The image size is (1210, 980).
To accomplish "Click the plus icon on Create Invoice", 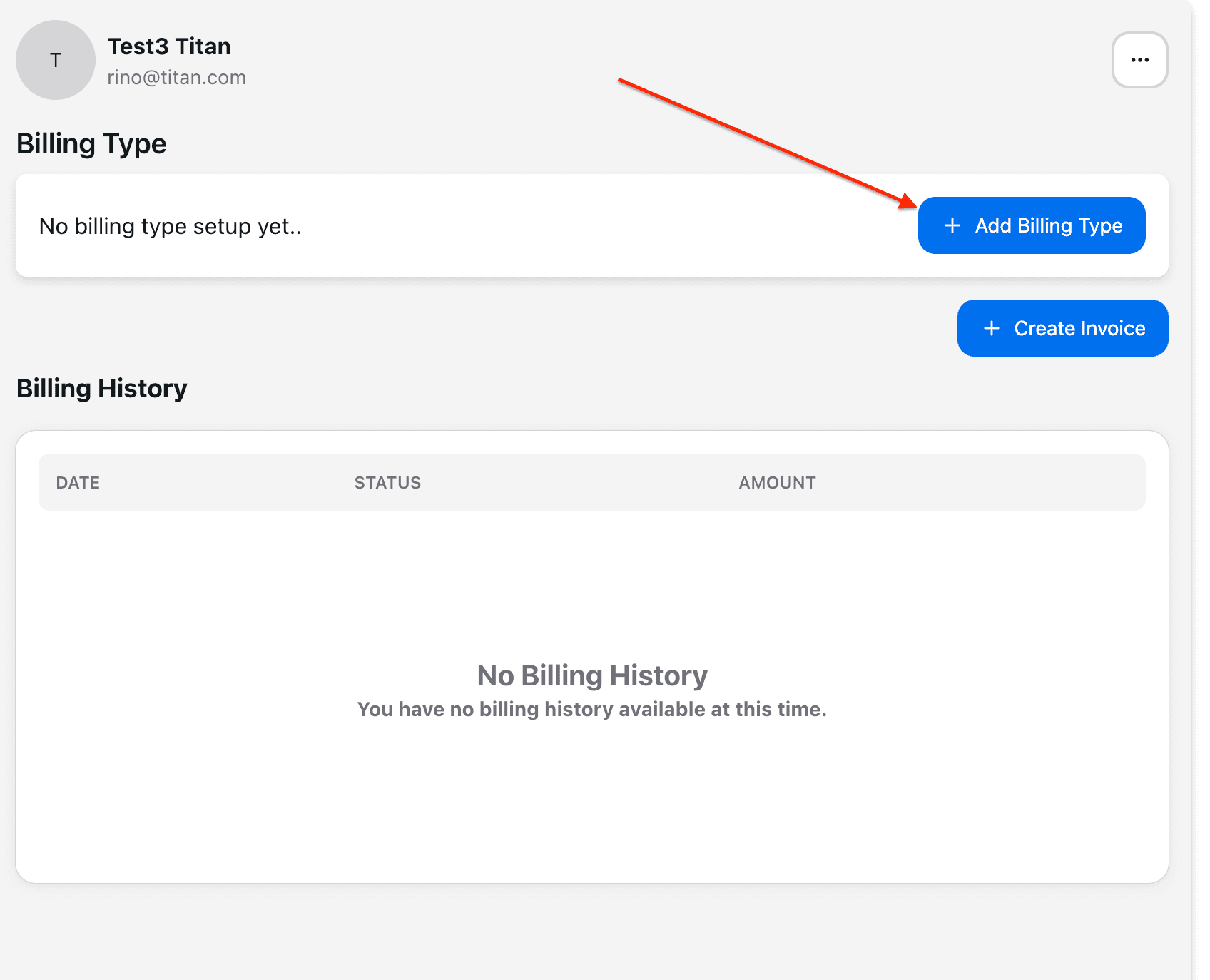I will [991, 328].
